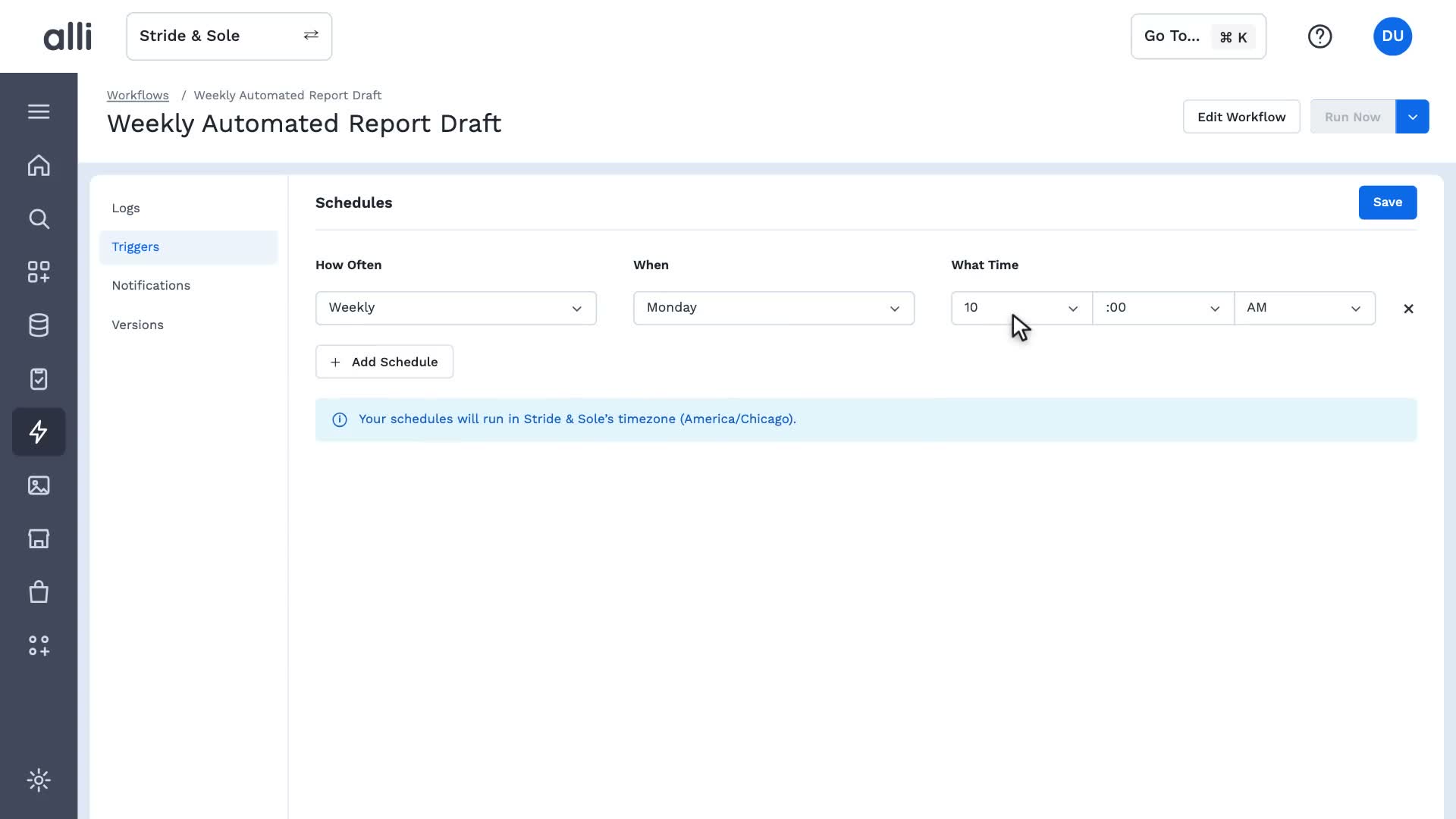Open the Search sidebar icon
The height and width of the screenshot is (819, 1456).
pos(39,219)
